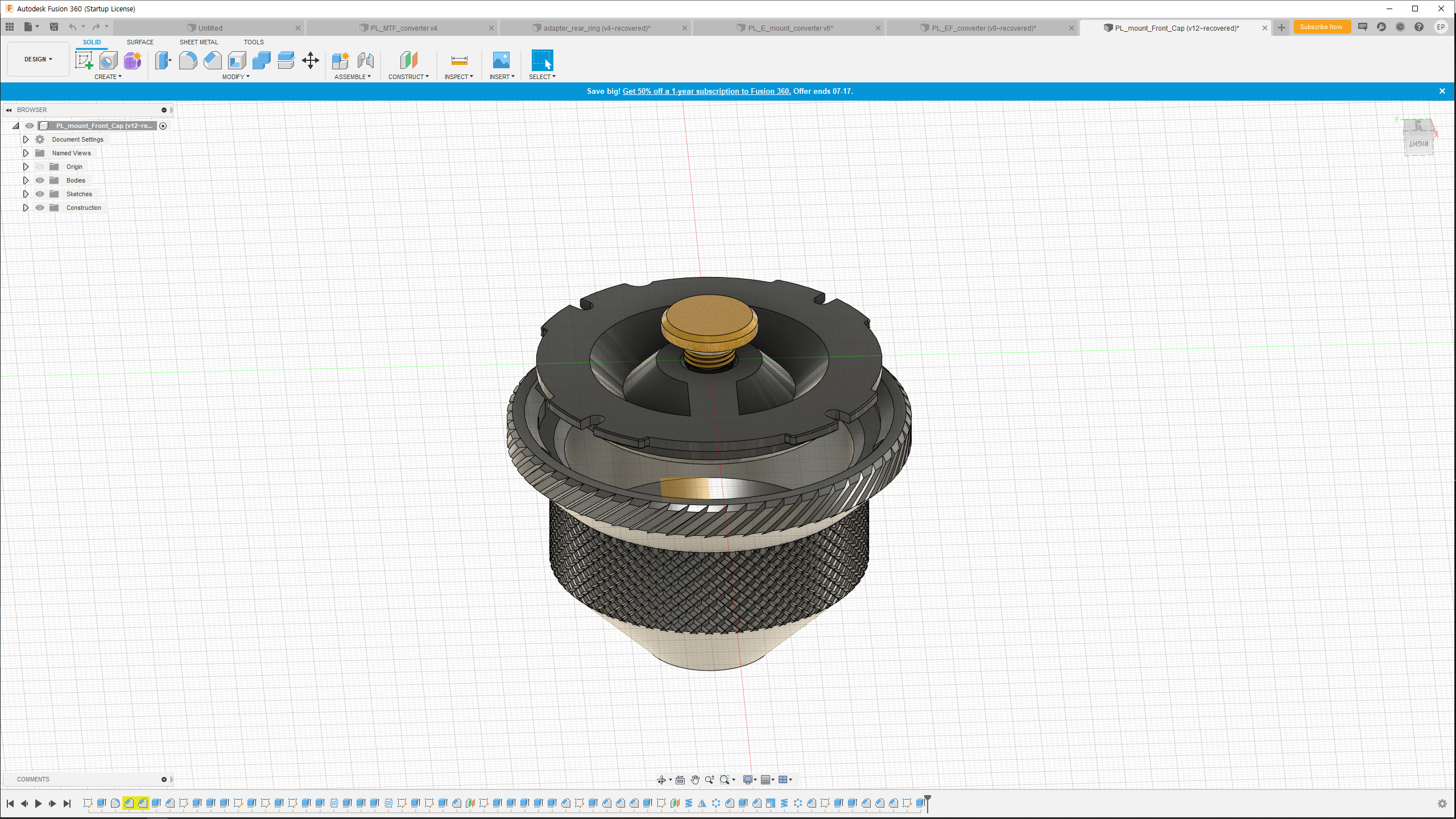Click the Subscribe Now button
This screenshot has height=819, width=1456.
tap(1321, 27)
